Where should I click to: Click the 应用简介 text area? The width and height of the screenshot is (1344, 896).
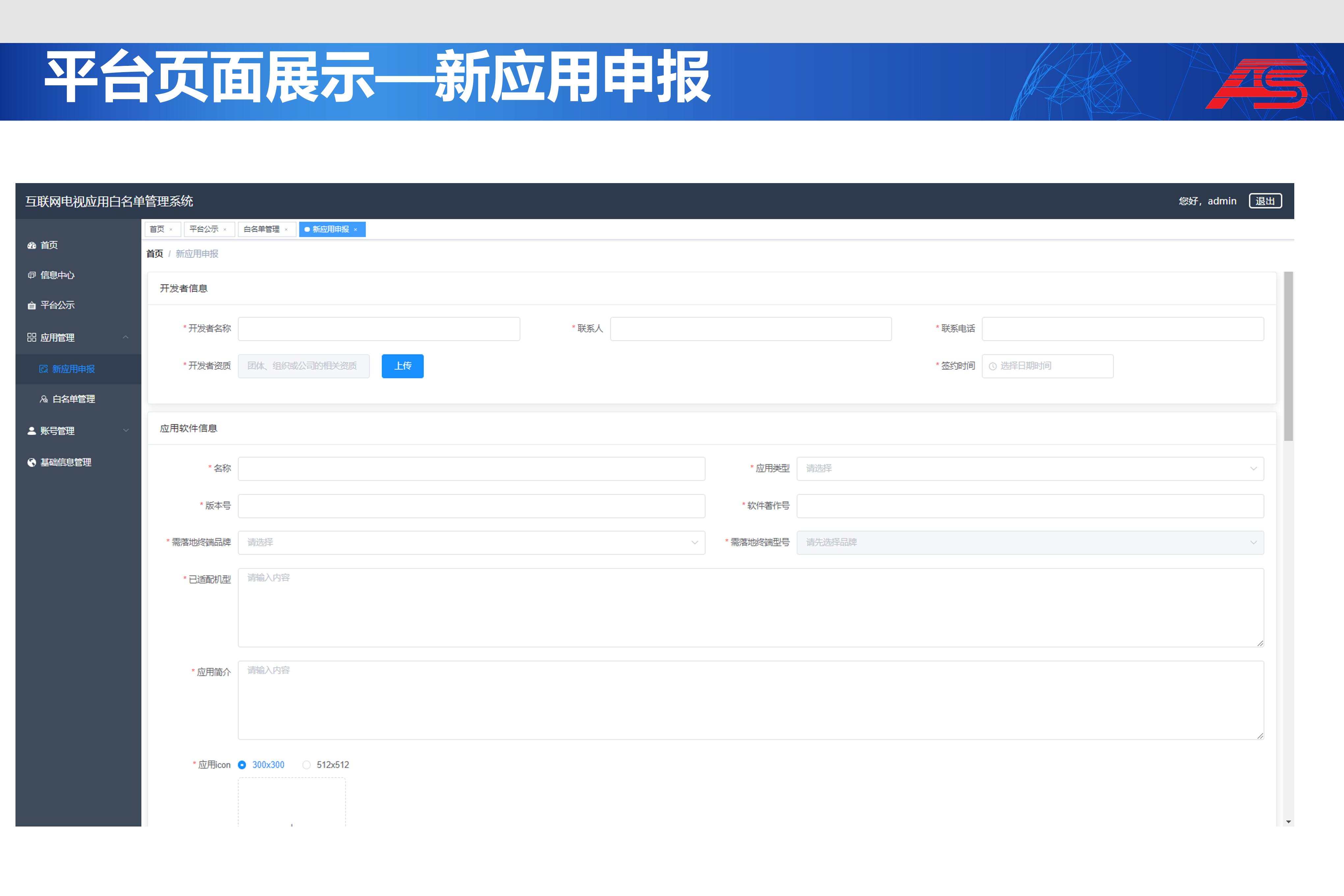pyautogui.click(x=751, y=700)
